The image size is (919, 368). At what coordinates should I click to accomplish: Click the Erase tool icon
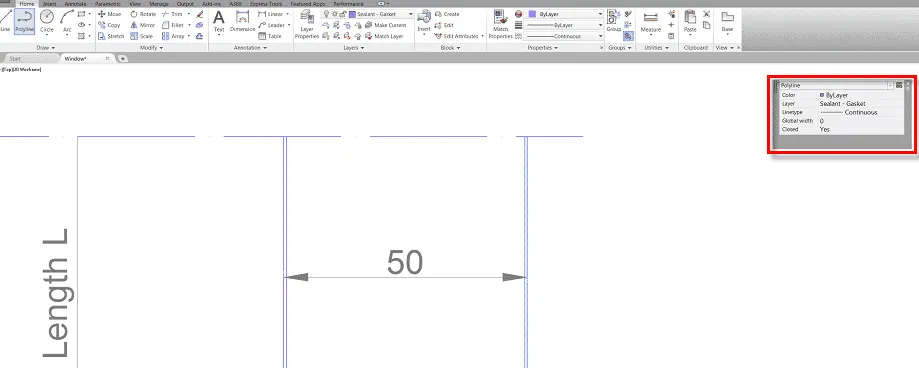tap(200, 14)
